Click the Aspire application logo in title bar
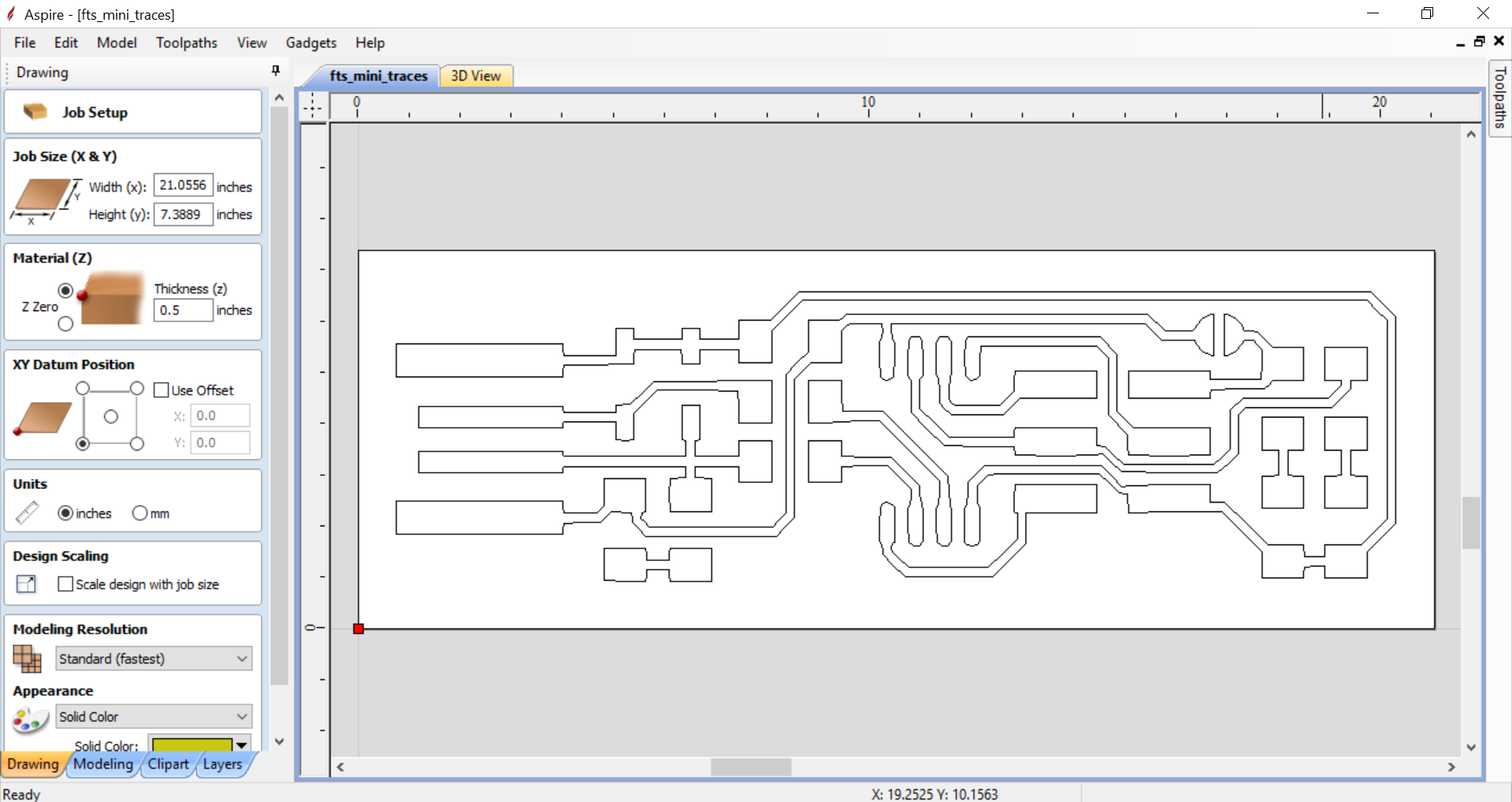The width and height of the screenshot is (1512, 802). (11, 13)
